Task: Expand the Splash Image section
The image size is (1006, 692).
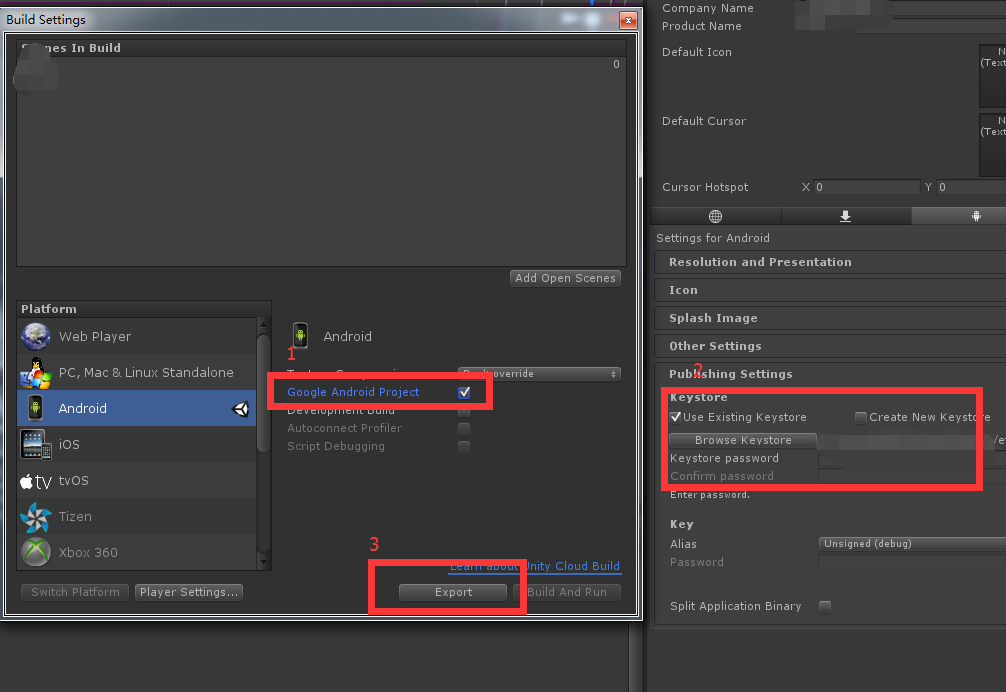Action: point(830,318)
